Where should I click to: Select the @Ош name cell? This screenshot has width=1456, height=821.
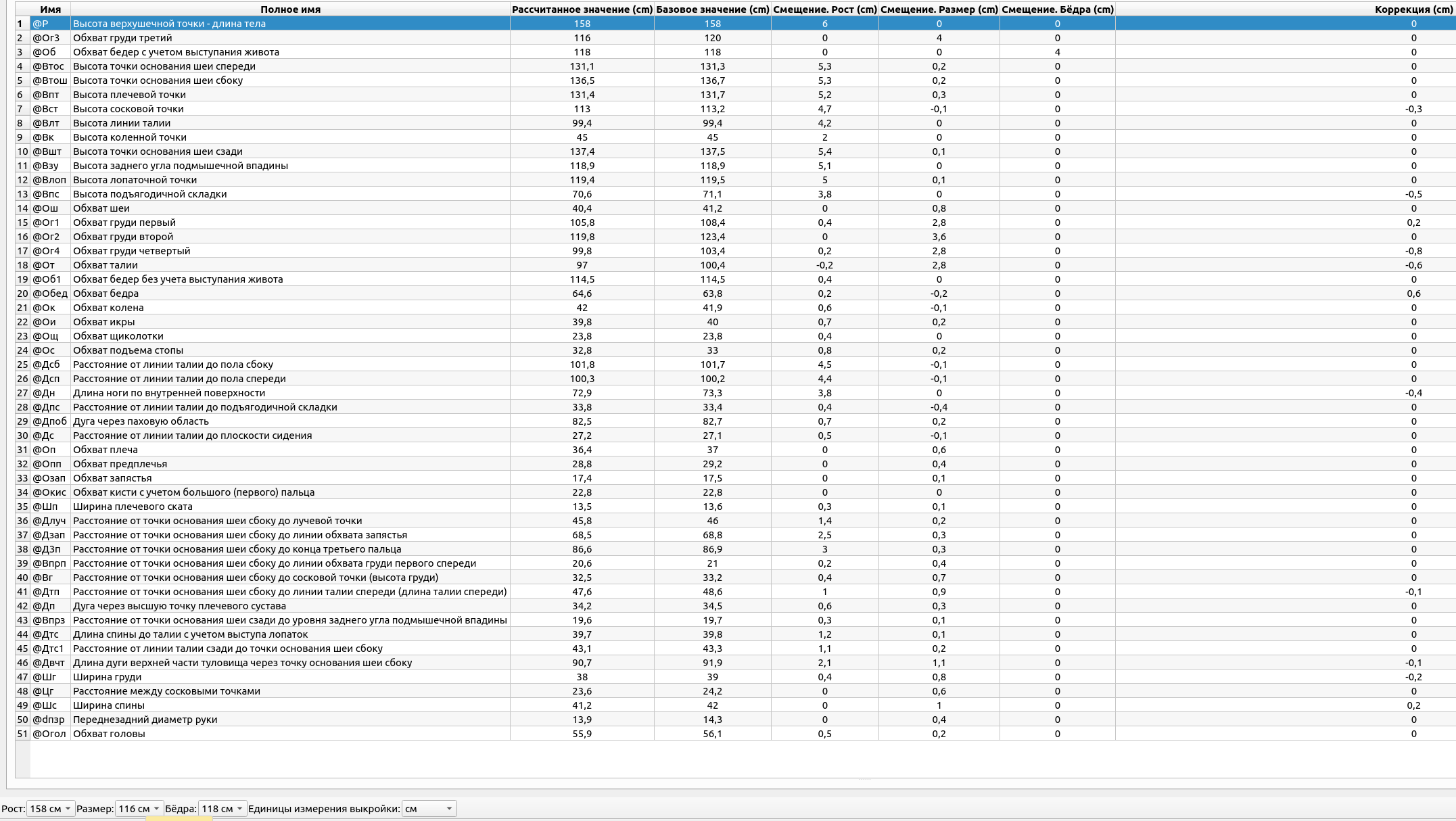tap(50, 208)
